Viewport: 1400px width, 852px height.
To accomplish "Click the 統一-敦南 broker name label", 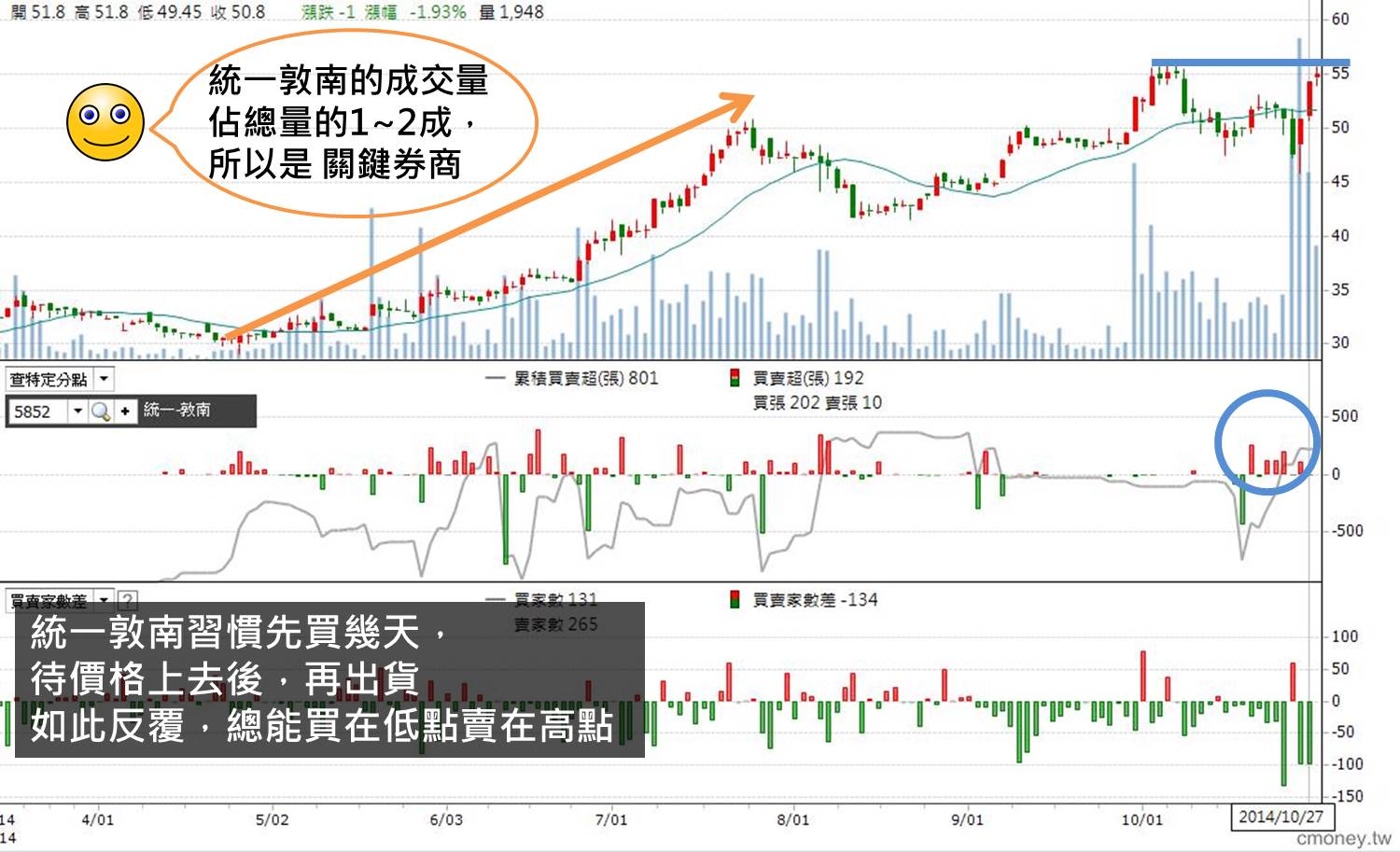I will click(x=177, y=410).
